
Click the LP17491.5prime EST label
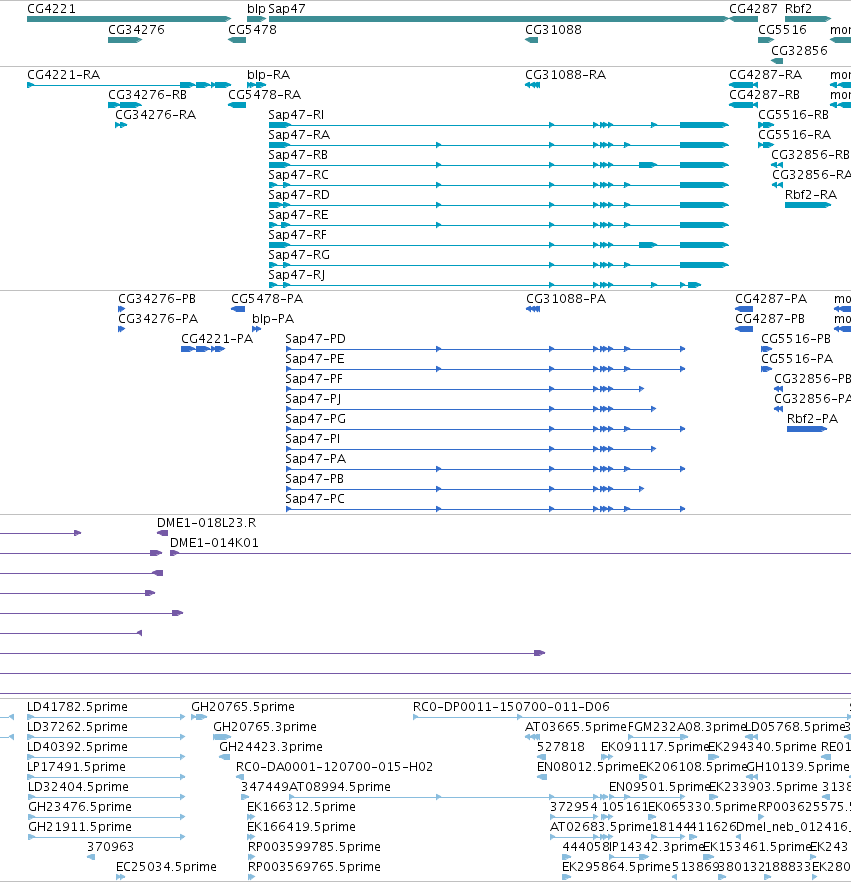[x=76, y=767]
